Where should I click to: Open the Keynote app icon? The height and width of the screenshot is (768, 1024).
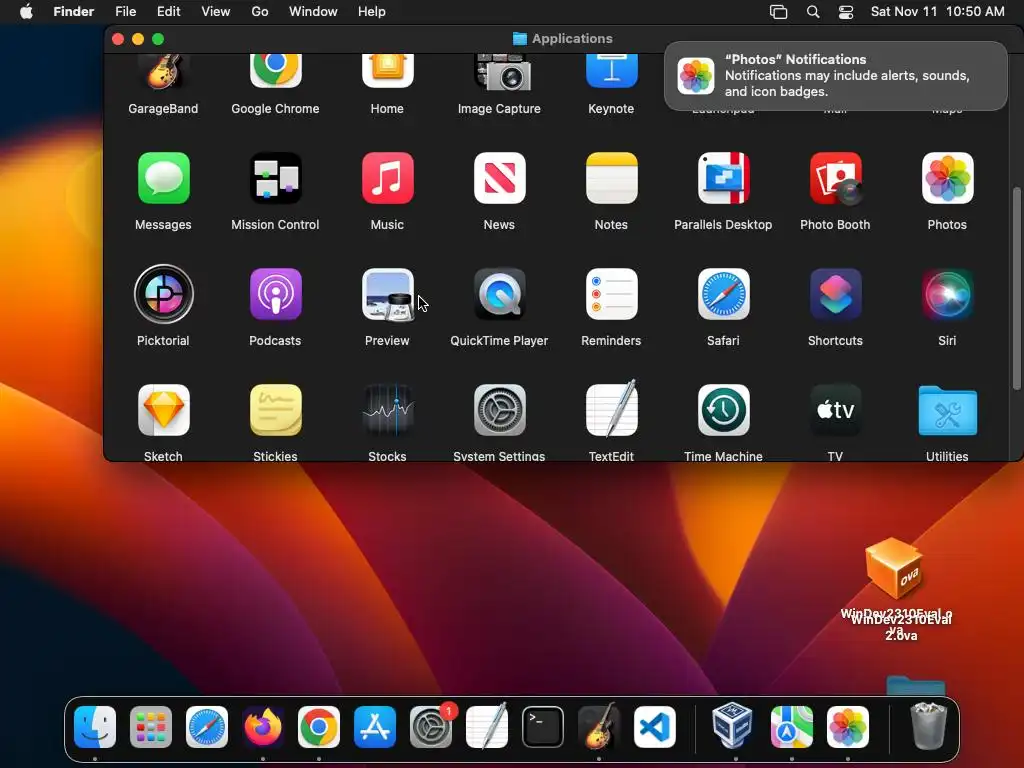tap(611, 71)
